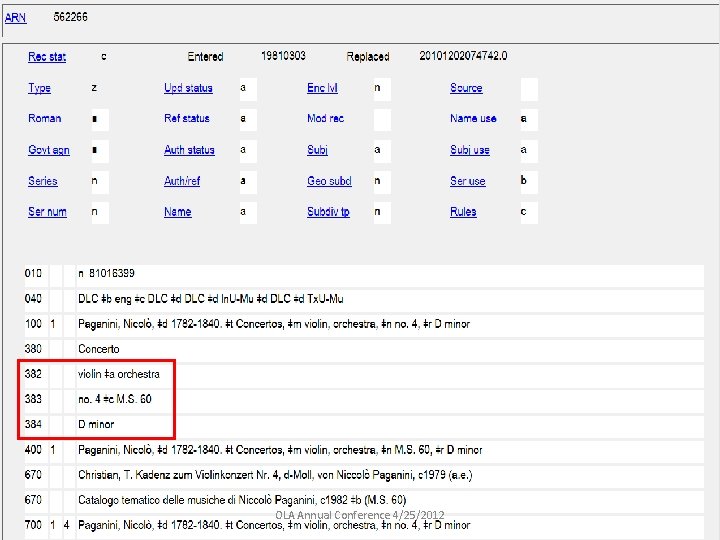The height and width of the screenshot is (540, 720).
Task: Open the ARN link
Action: click(x=16, y=17)
